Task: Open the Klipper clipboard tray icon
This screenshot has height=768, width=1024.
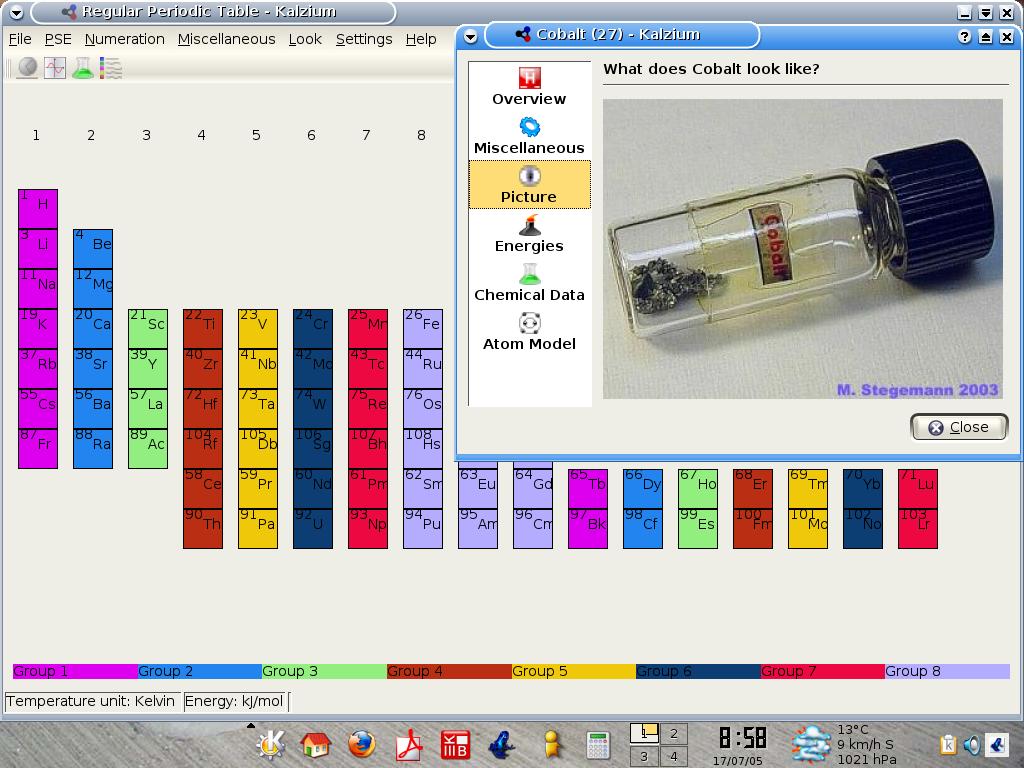Action: 948,744
